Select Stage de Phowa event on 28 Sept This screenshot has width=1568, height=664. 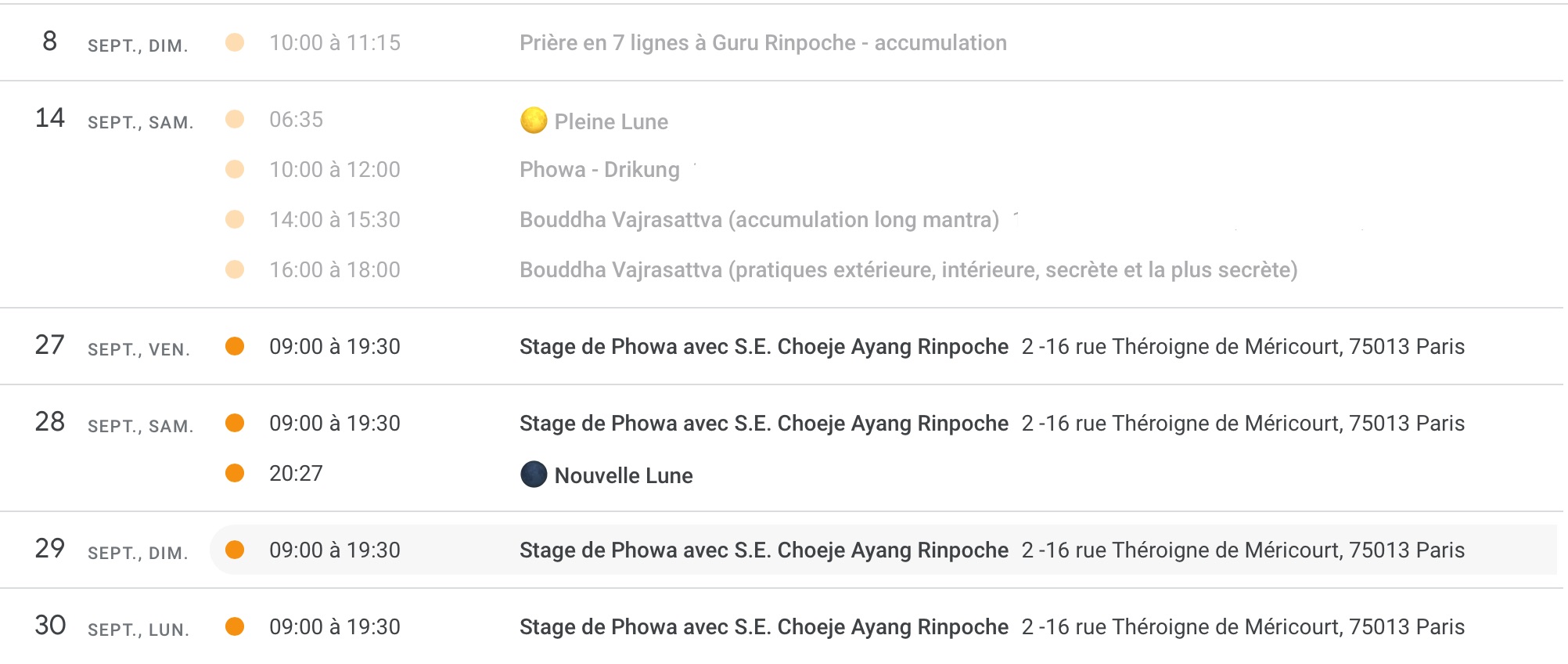click(x=764, y=424)
